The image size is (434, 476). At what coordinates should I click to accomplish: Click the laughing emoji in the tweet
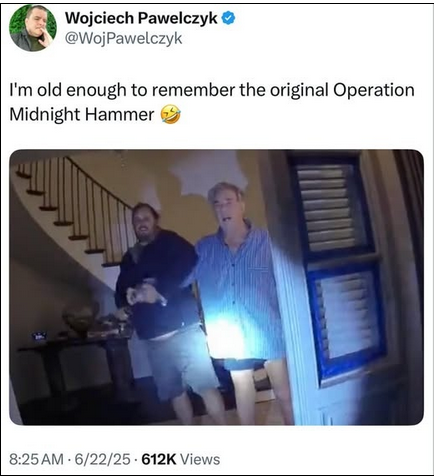(x=170, y=114)
